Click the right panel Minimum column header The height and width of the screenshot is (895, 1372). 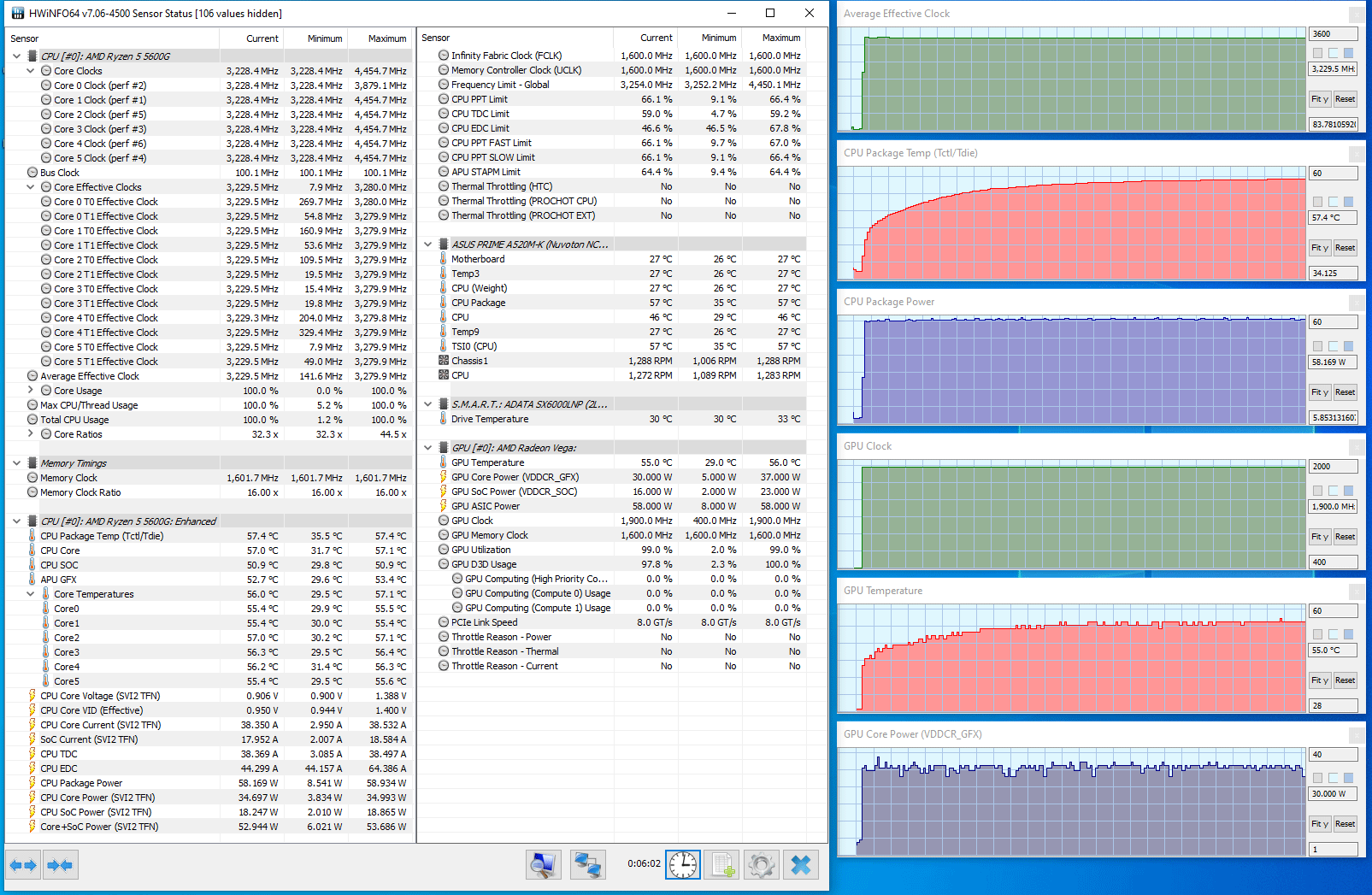click(709, 38)
